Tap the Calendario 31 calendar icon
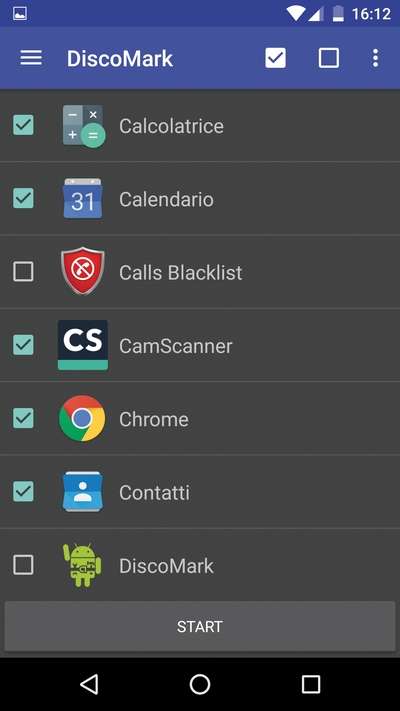This screenshot has width=400, height=711. [x=83, y=199]
